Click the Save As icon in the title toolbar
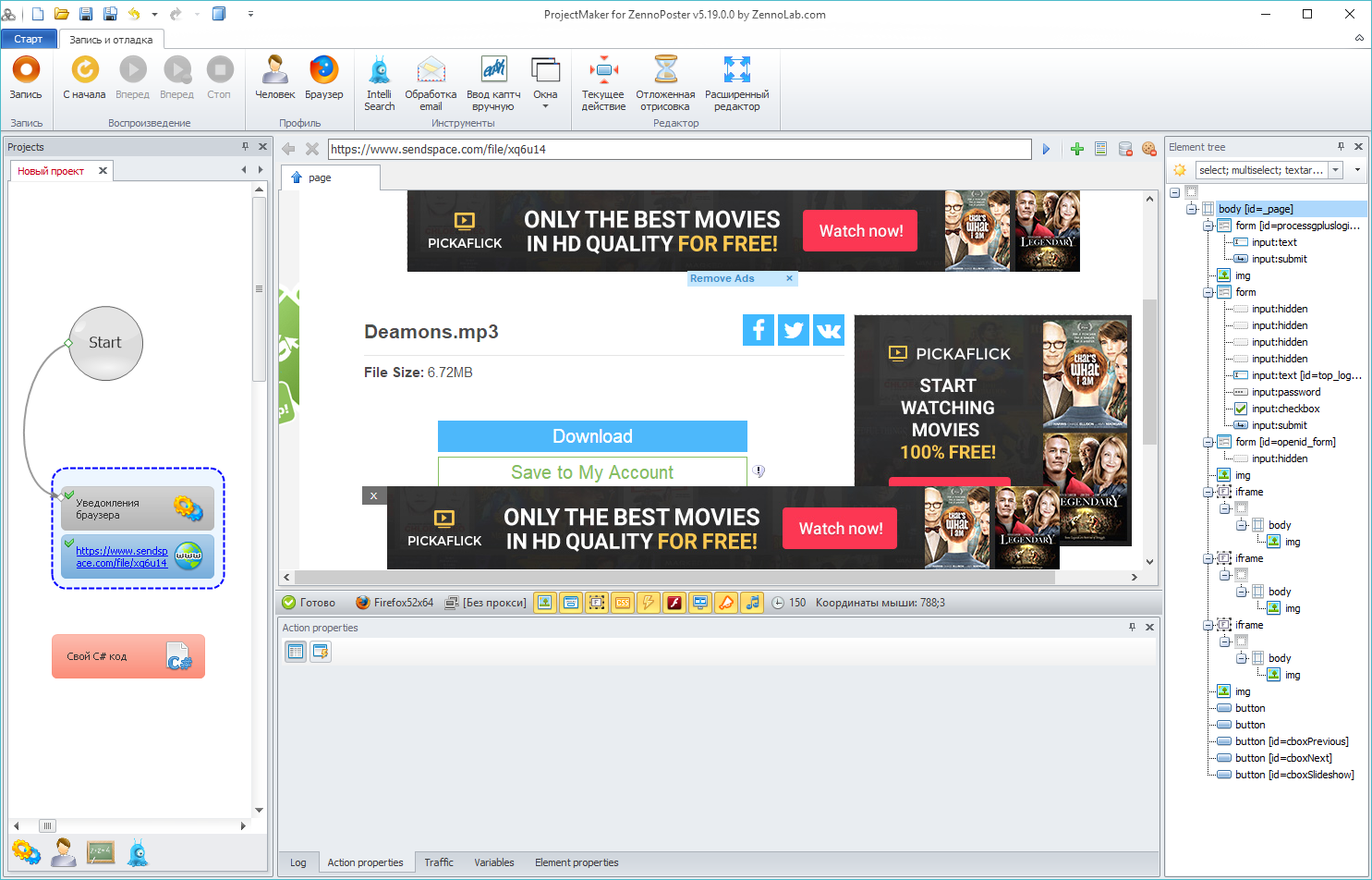The height and width of the screenshot is (880, 1372). 110,14
